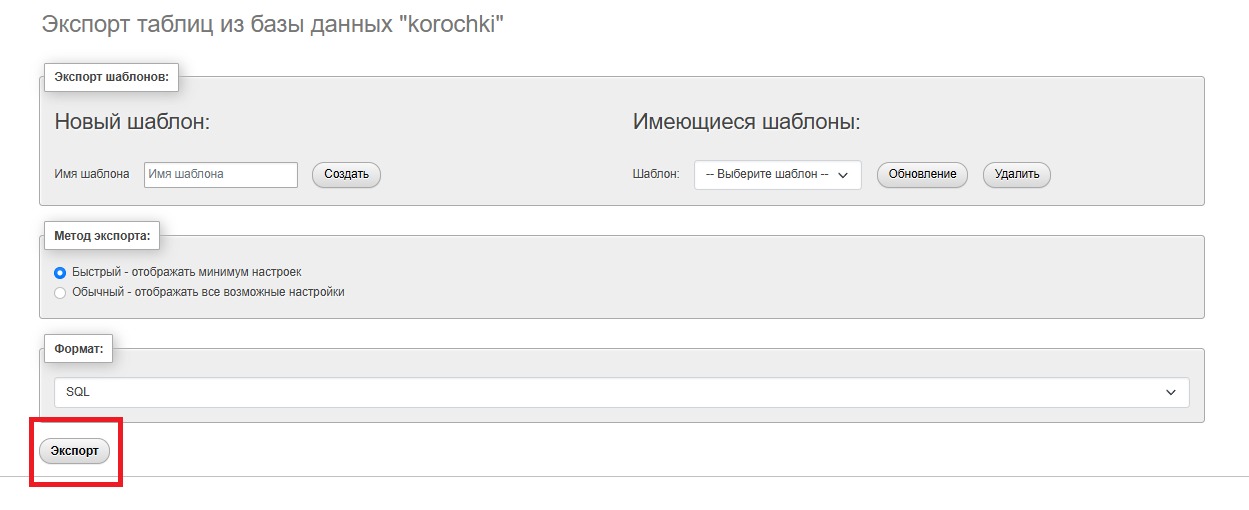Click the Экспорт button
The height and width of the screenshot is (510, 1249).
74,451
